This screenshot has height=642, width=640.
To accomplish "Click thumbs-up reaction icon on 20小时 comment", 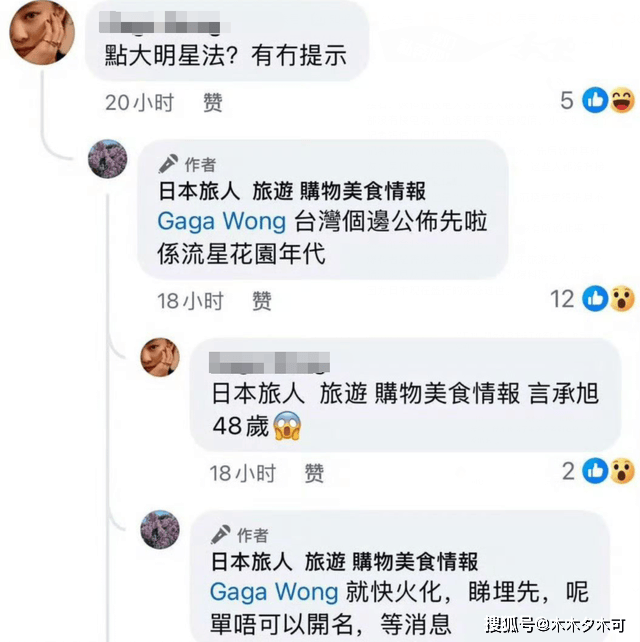I will pos(595,100).
